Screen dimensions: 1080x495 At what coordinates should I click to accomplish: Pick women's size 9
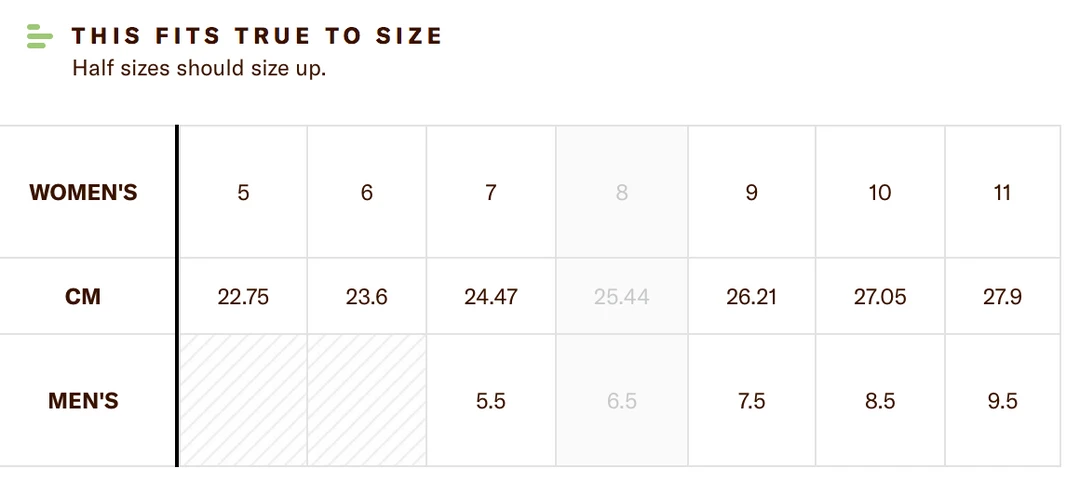point(752,192)
